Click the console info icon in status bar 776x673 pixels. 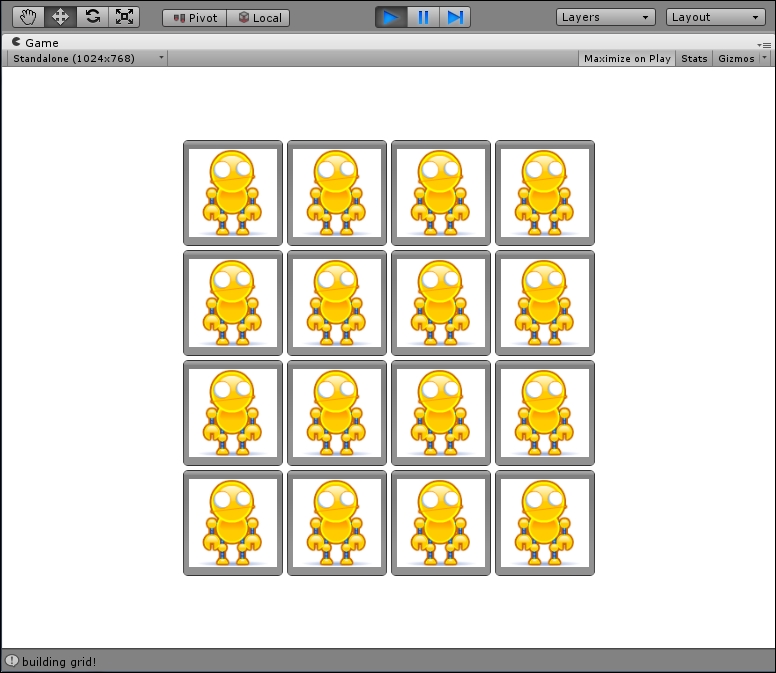tap(11, 661)
